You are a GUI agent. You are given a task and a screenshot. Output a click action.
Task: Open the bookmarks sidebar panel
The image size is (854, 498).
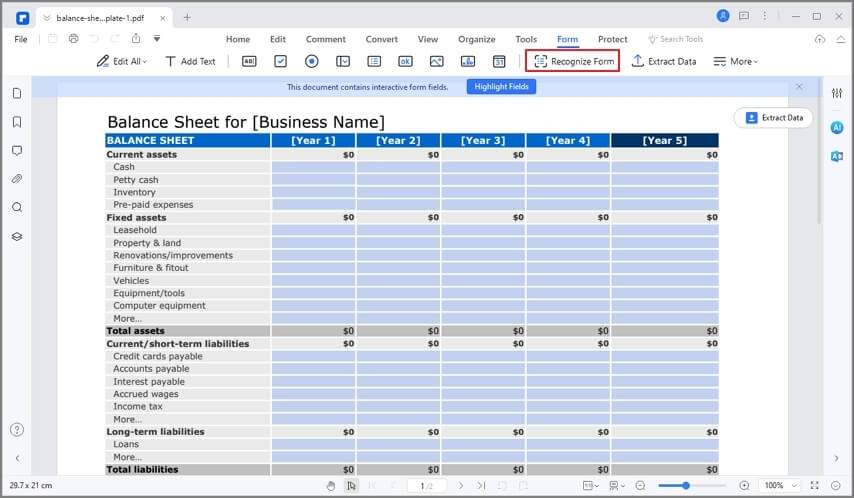[17, 122]
